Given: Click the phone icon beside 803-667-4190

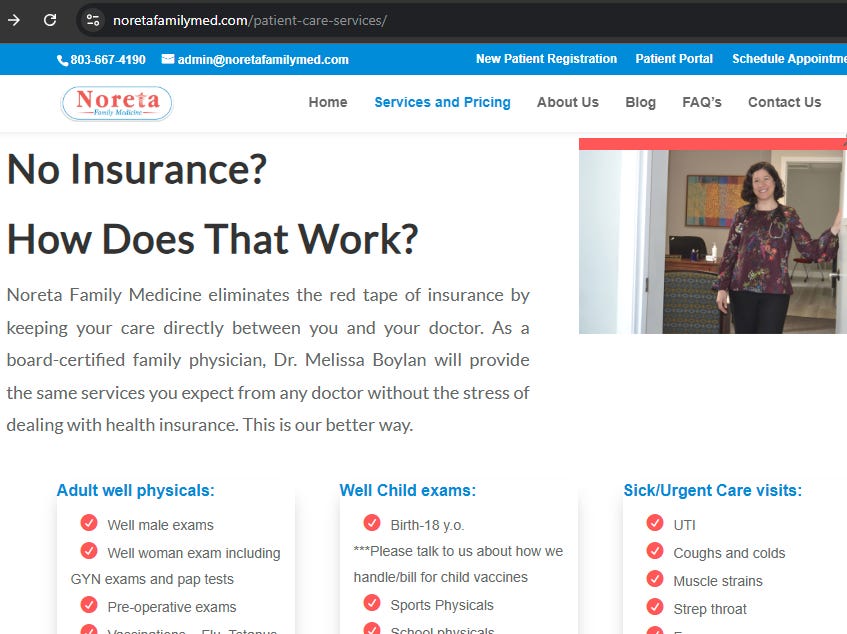Looking at the screenshot, I should coord(62,60).
